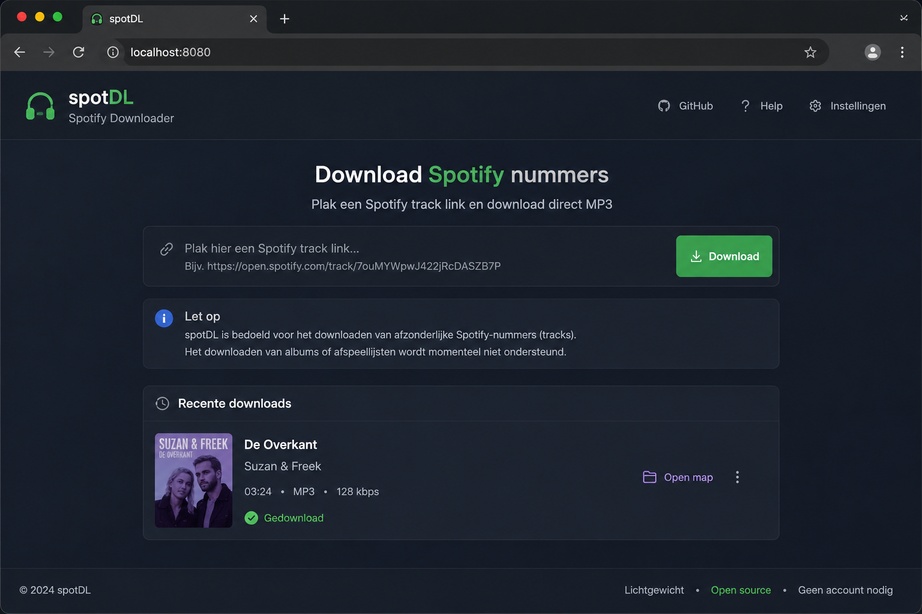Click the © 2024 spotDL footer text
The image size is (922, 614).
55,590
